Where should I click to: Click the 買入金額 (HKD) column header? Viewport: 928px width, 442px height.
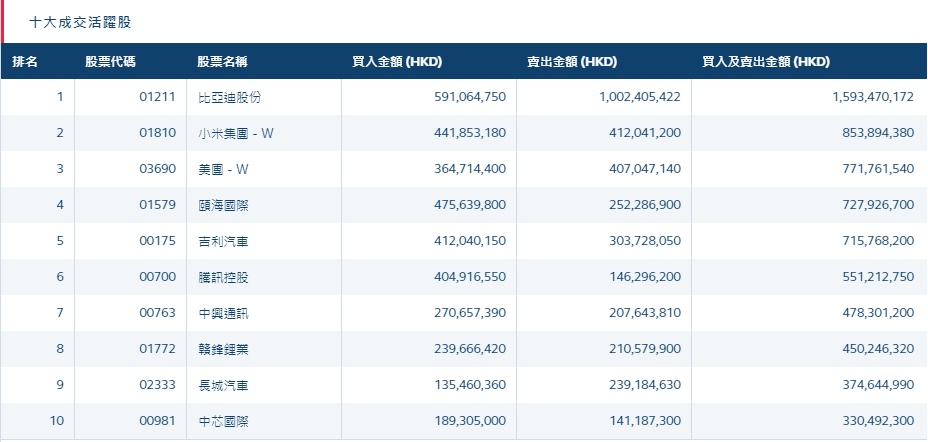click(x=397, y=62)
